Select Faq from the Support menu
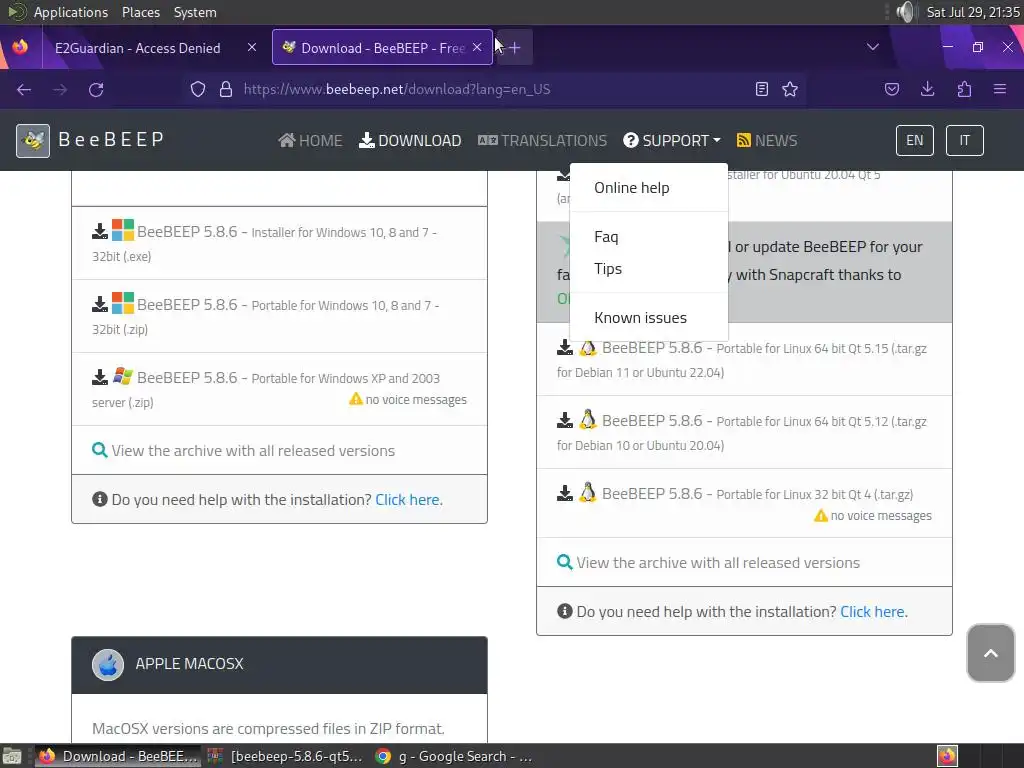Screen dimensions: 1024x768 coord(606,237)
